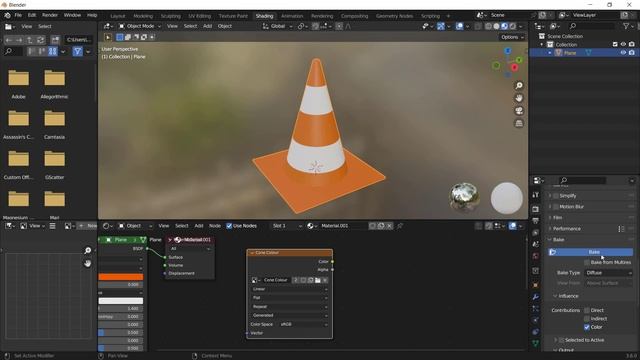
Task: Select wireframe viewport shading mode
Action: [488, 26]
